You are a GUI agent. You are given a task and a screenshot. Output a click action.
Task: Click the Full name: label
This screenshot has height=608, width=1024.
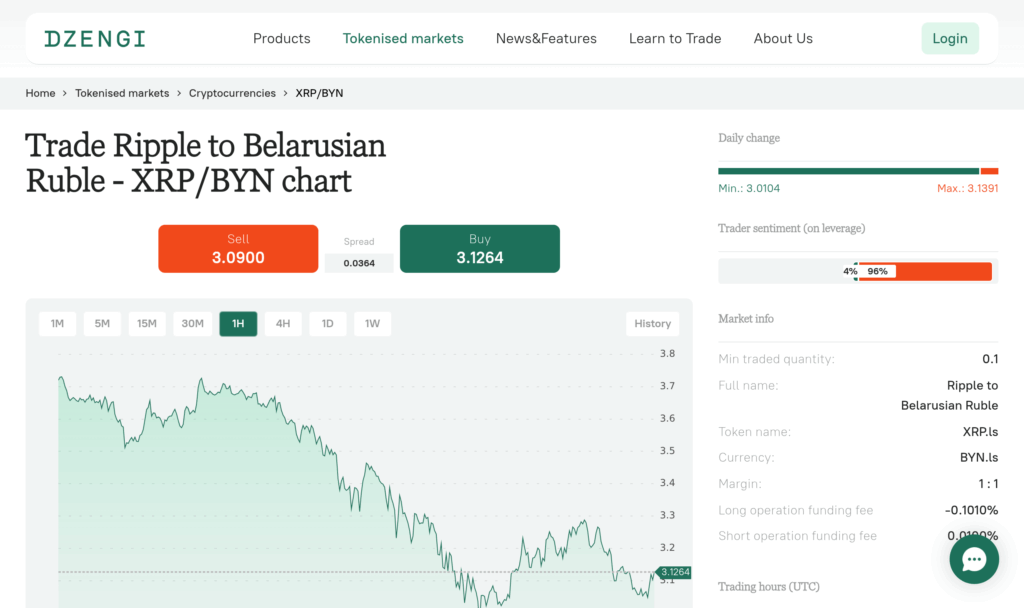[748, 385]
